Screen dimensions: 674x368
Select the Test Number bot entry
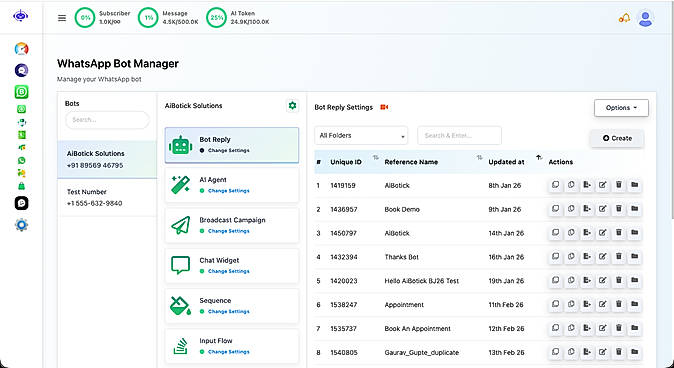click(107, 197)
